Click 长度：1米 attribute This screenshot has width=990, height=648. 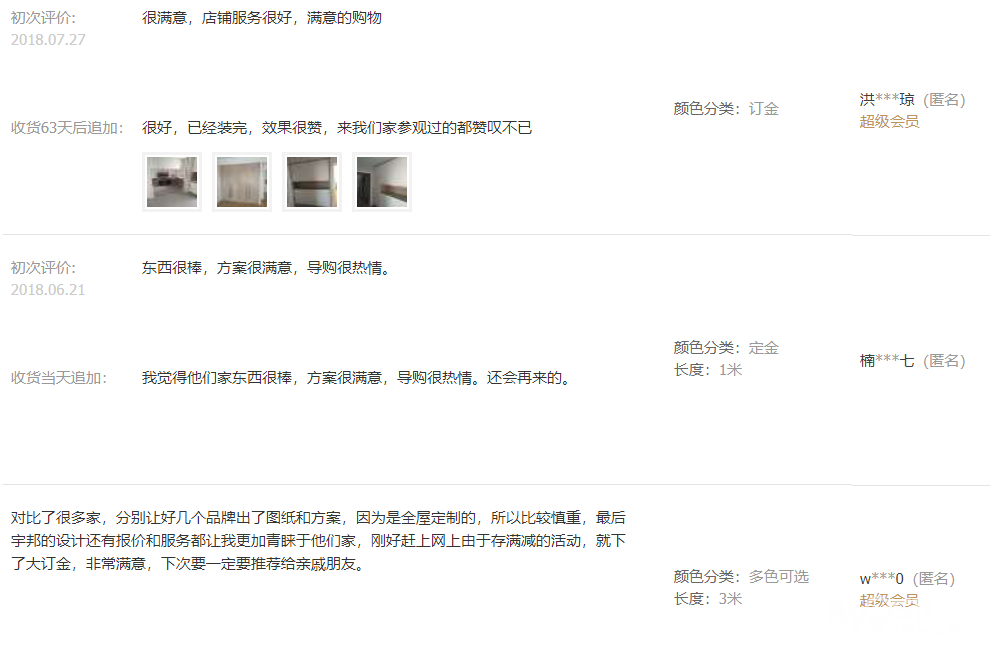[x=708, y=369]
